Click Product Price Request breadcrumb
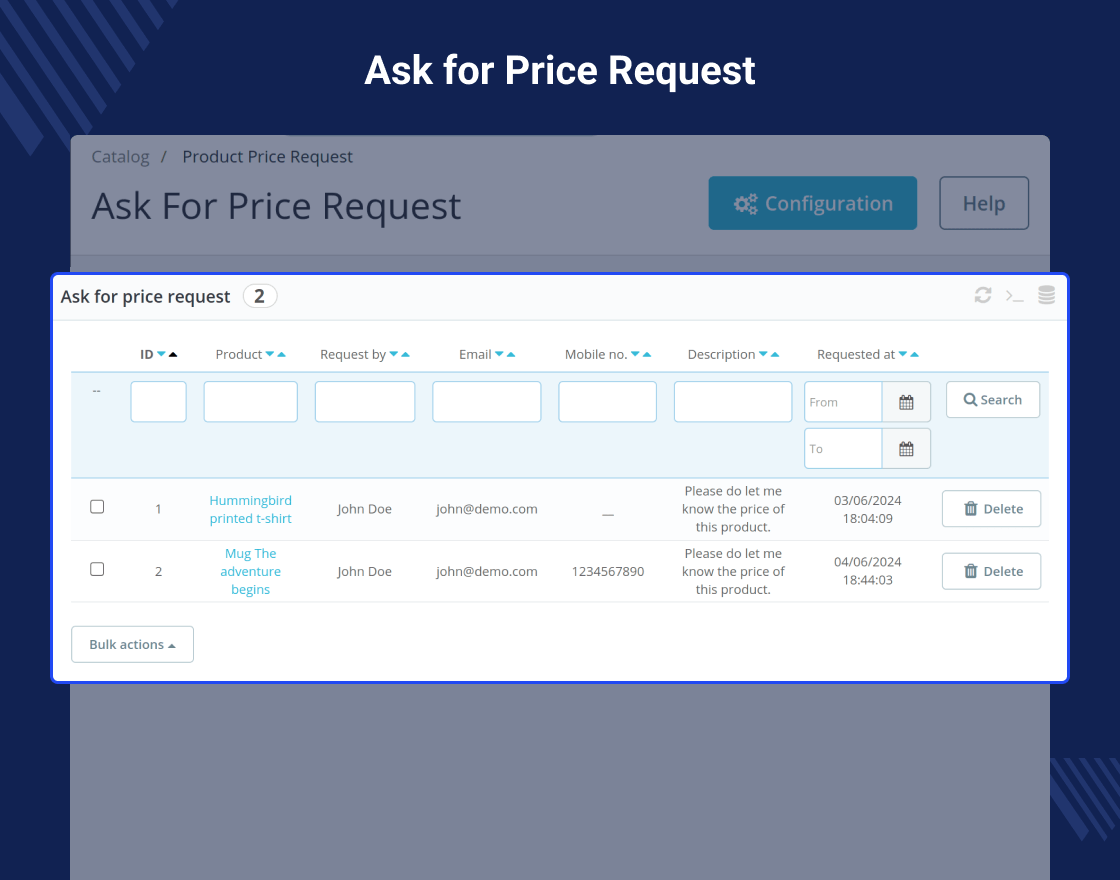The width and height of the screenshot is (1120, 880). coord(267,156)
